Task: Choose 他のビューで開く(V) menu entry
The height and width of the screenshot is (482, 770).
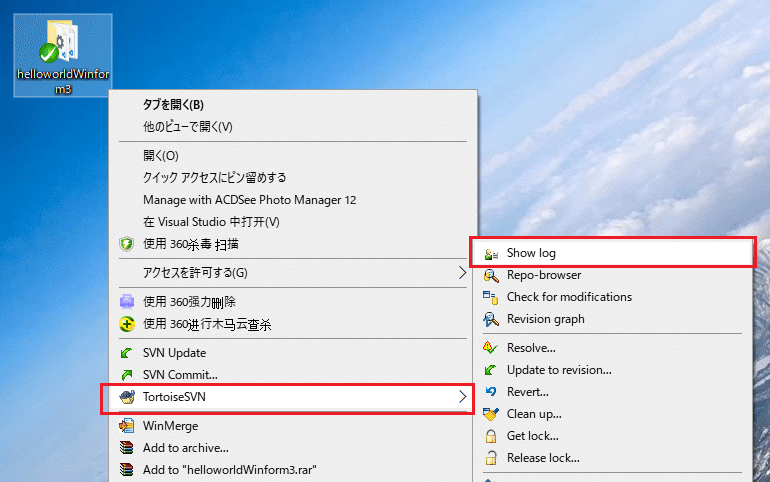Action: tap(188, 127)
